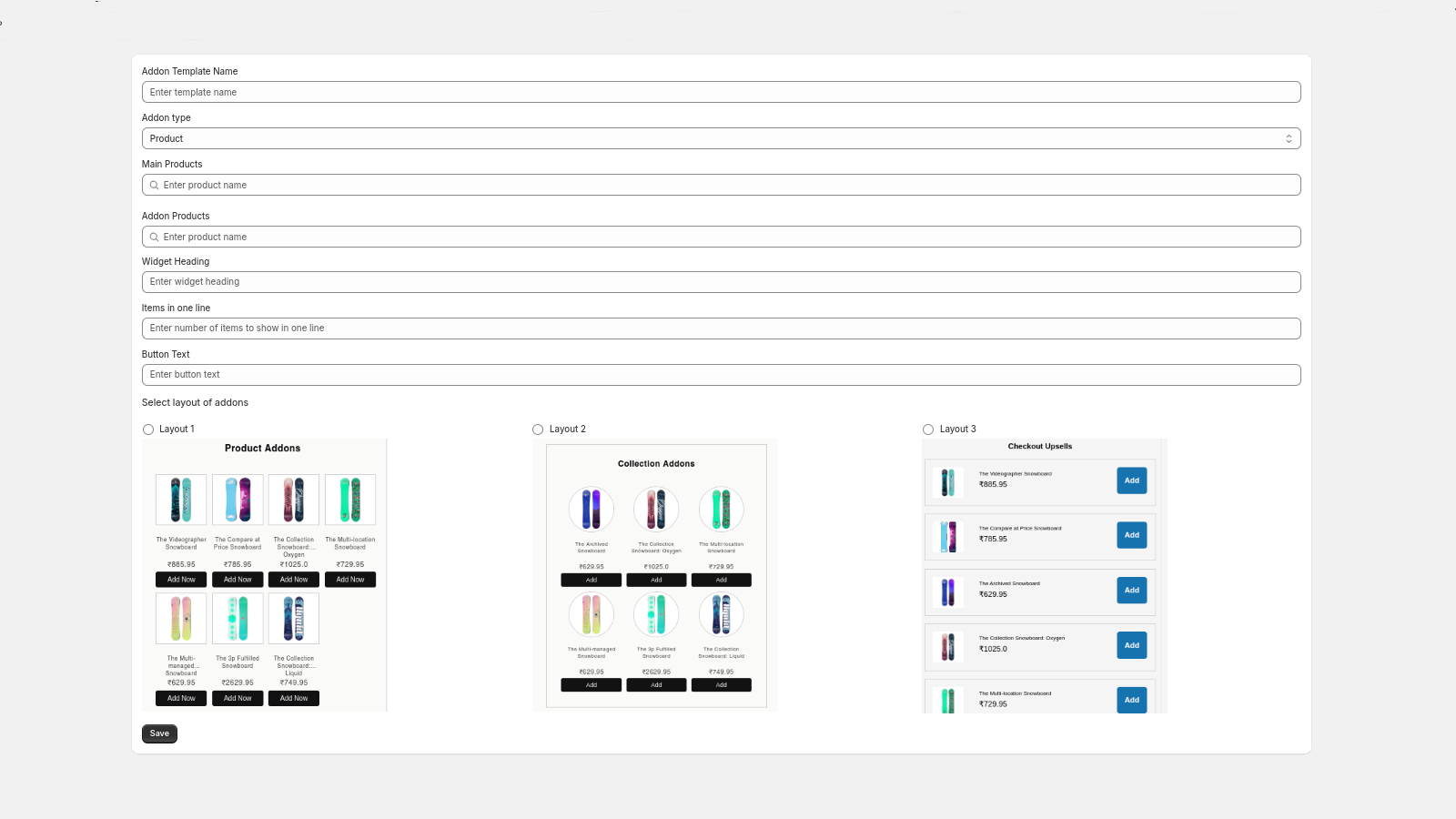Click Add Now under The Videographer Snowboard

point(180,579)
